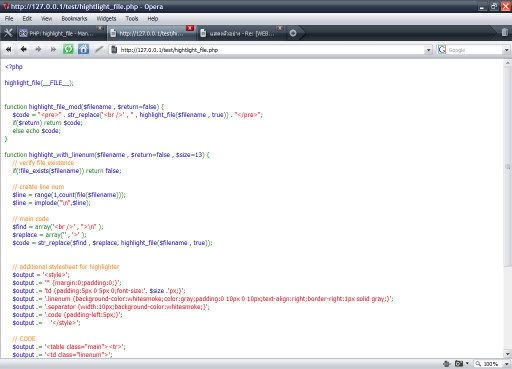Open the File menu
Image resolution: width=512 pixels, height=369 pixels.
tap(9, 19)
